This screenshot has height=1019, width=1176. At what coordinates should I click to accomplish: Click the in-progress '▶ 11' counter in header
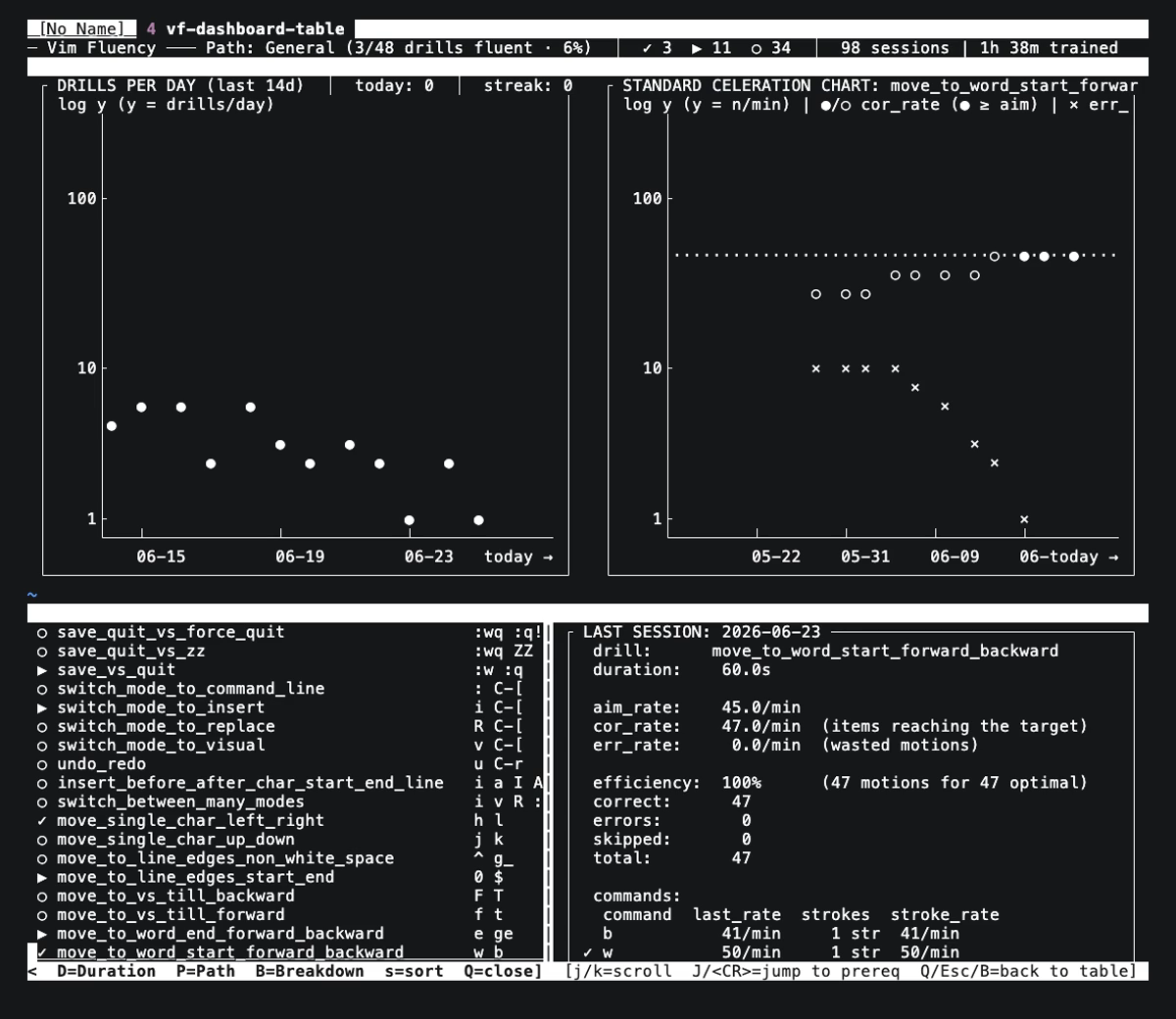pos(711,48)
